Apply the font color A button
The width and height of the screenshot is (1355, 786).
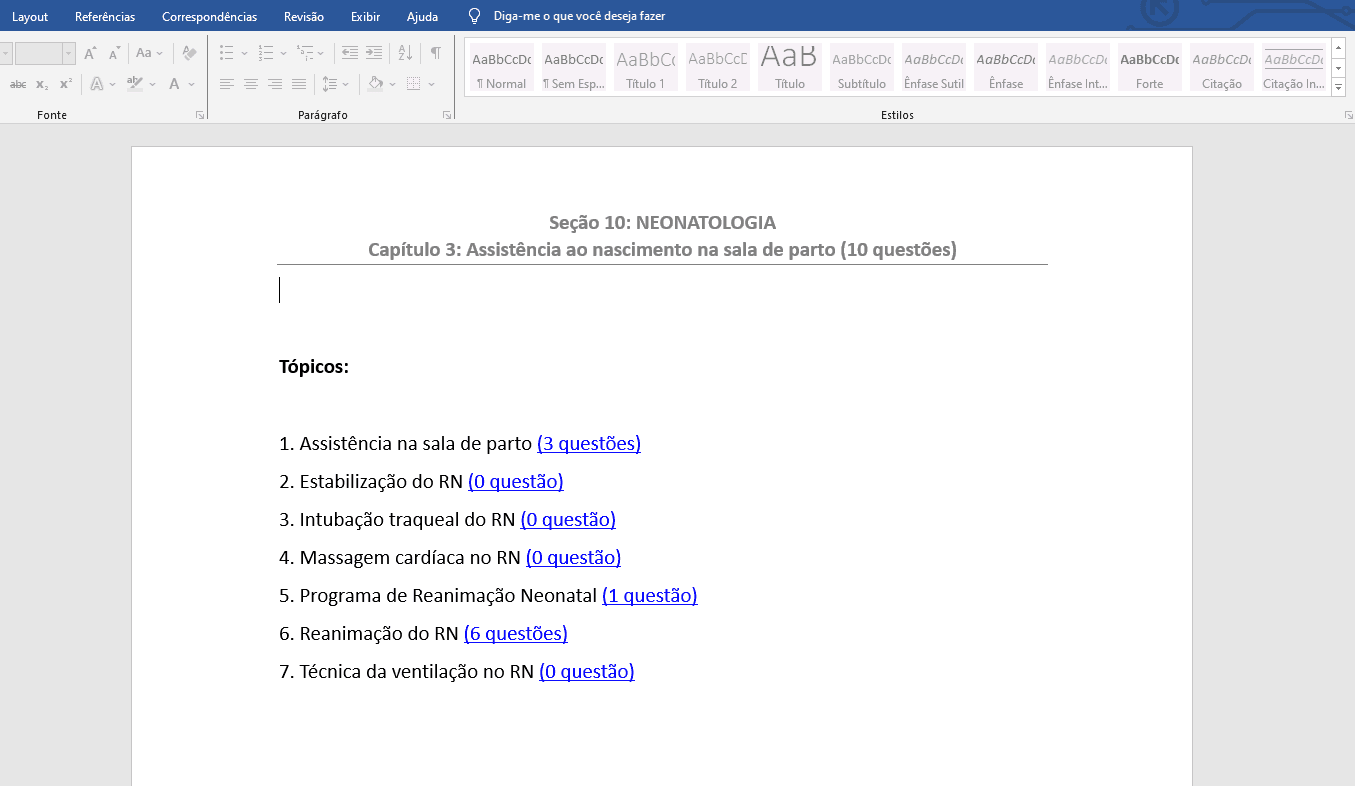[x=174, y=84]
